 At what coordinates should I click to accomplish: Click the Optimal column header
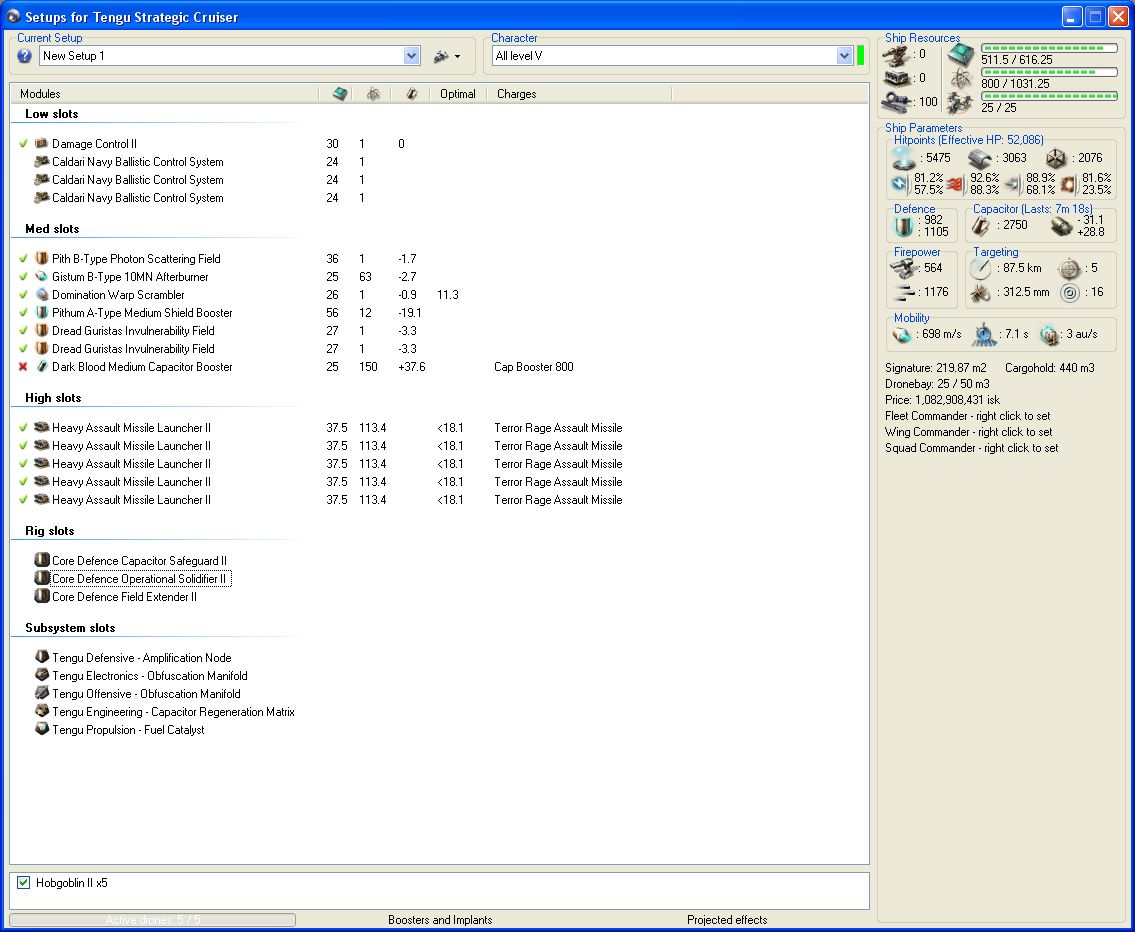(458, 94)
